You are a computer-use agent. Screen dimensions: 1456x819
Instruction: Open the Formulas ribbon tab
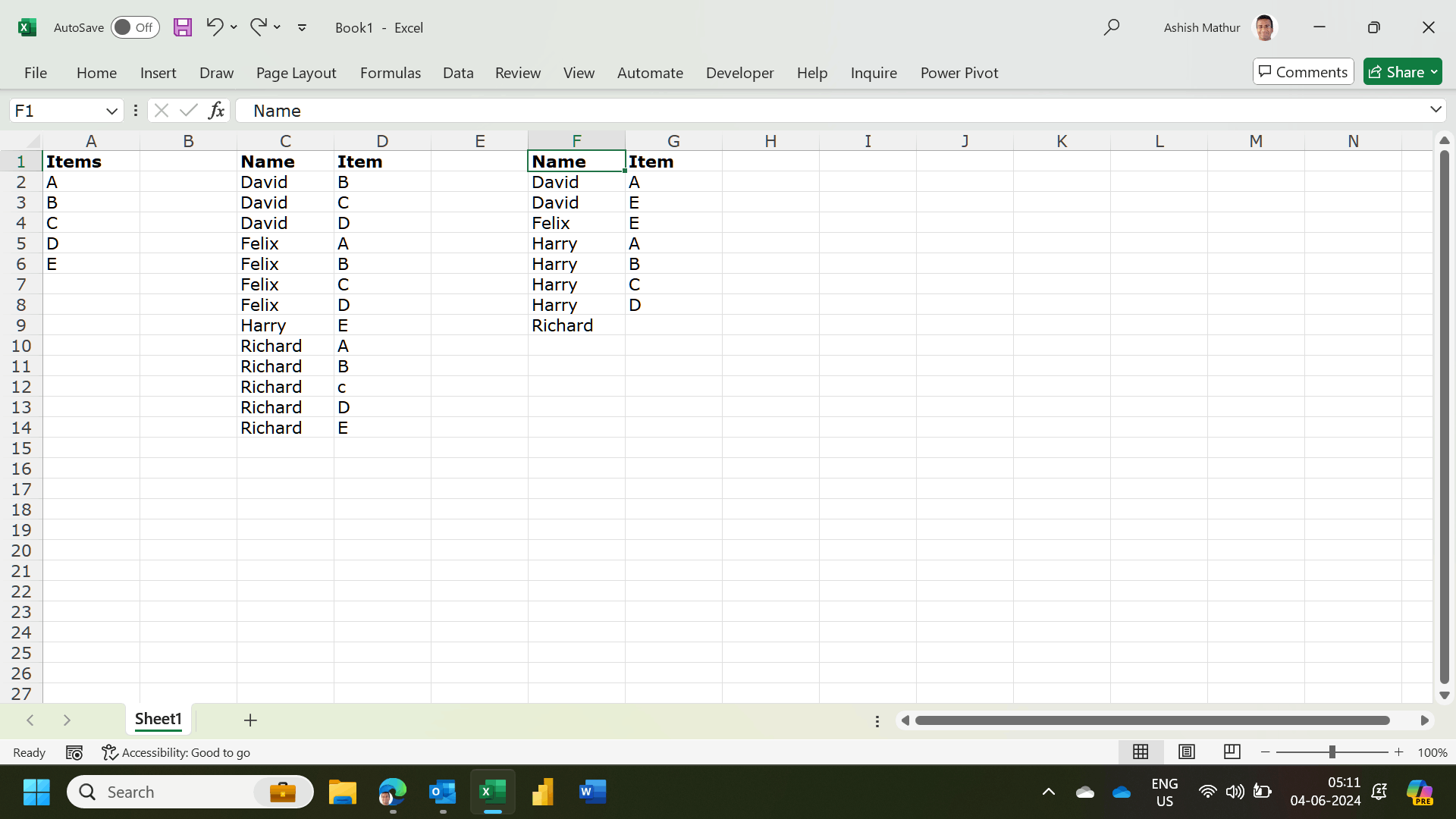pos(390,73)
